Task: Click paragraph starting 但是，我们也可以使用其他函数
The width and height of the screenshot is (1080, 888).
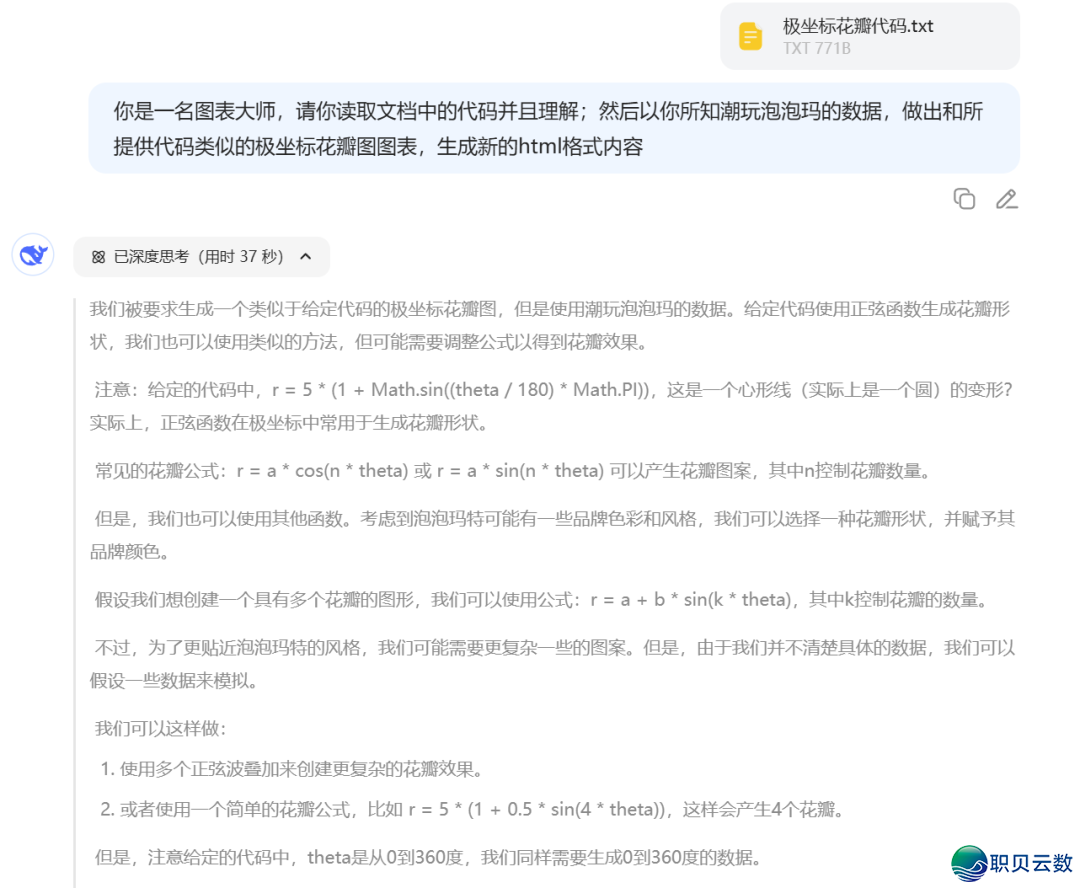Action: point(552,535)
